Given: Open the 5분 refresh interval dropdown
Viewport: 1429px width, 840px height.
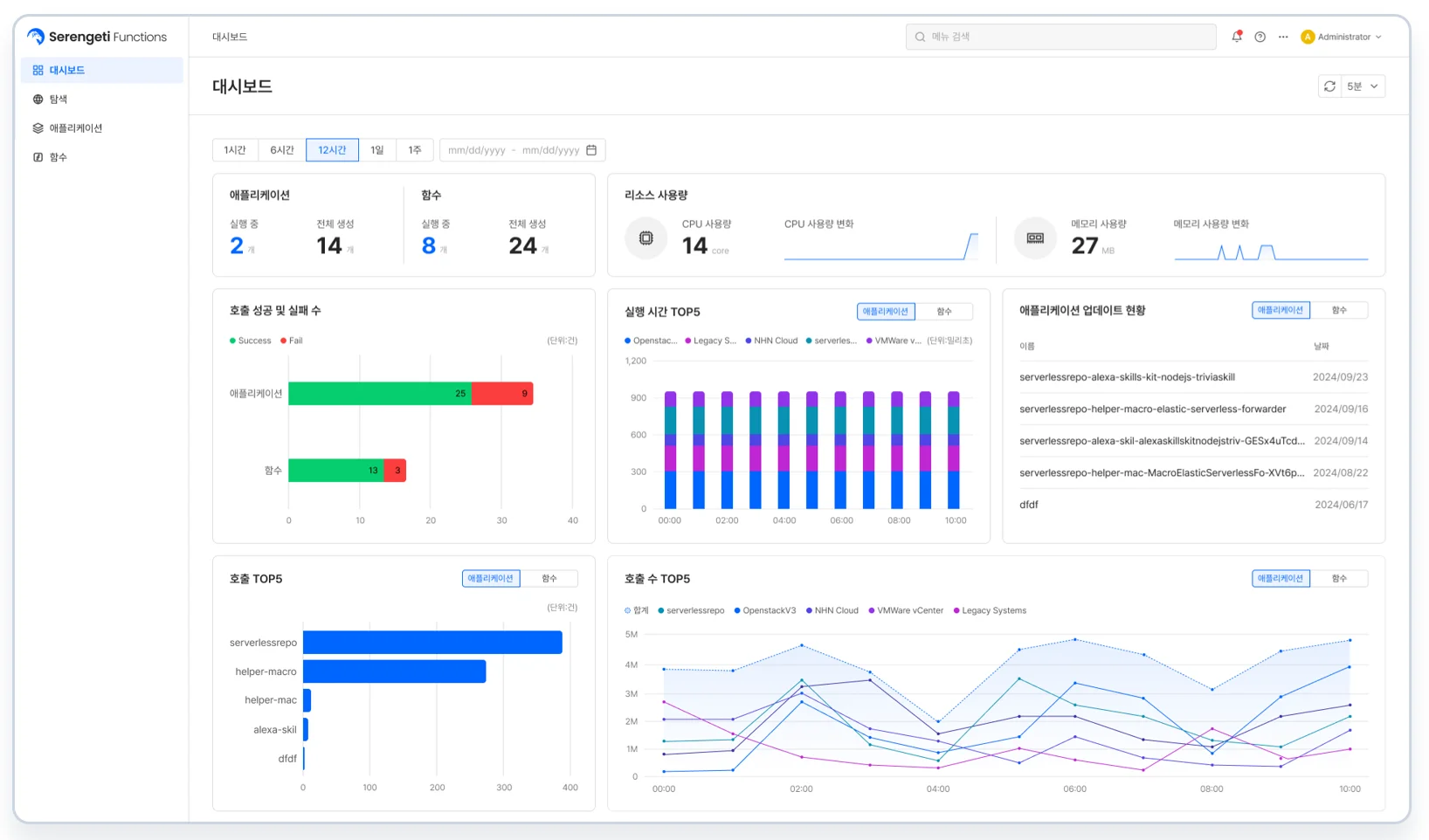Looking at the screenshot, I should coord(1363,86).
